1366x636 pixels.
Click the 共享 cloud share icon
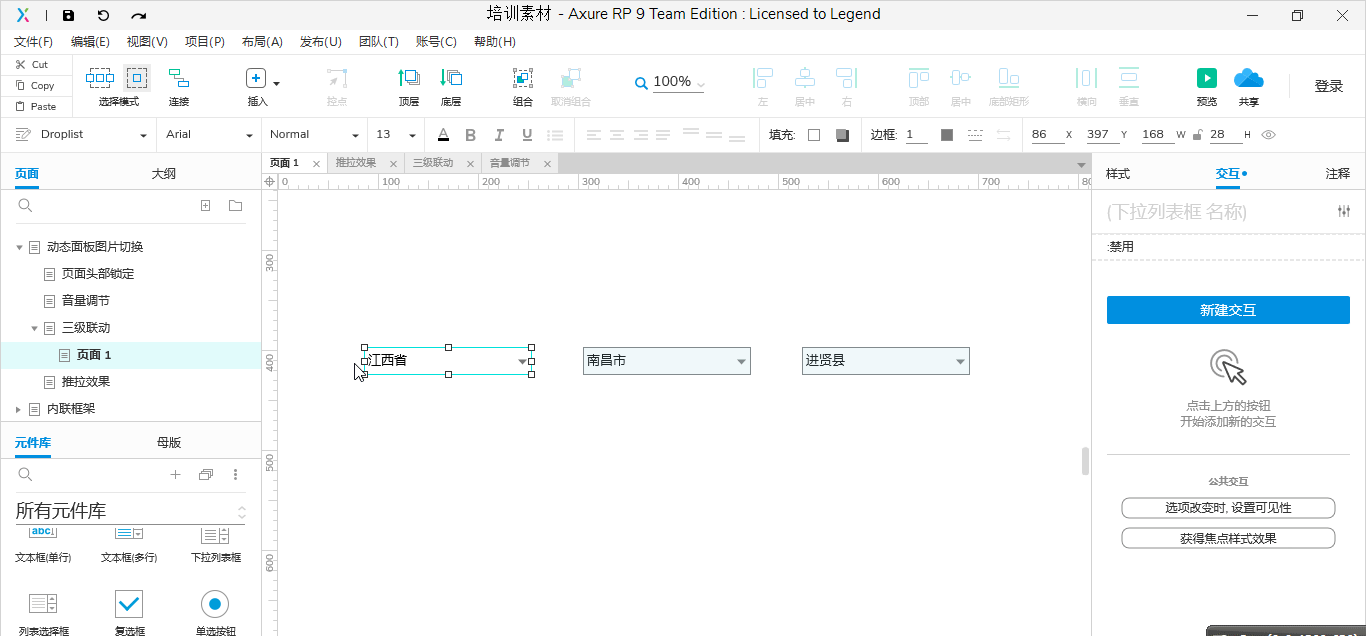[x=1248, y=78]
